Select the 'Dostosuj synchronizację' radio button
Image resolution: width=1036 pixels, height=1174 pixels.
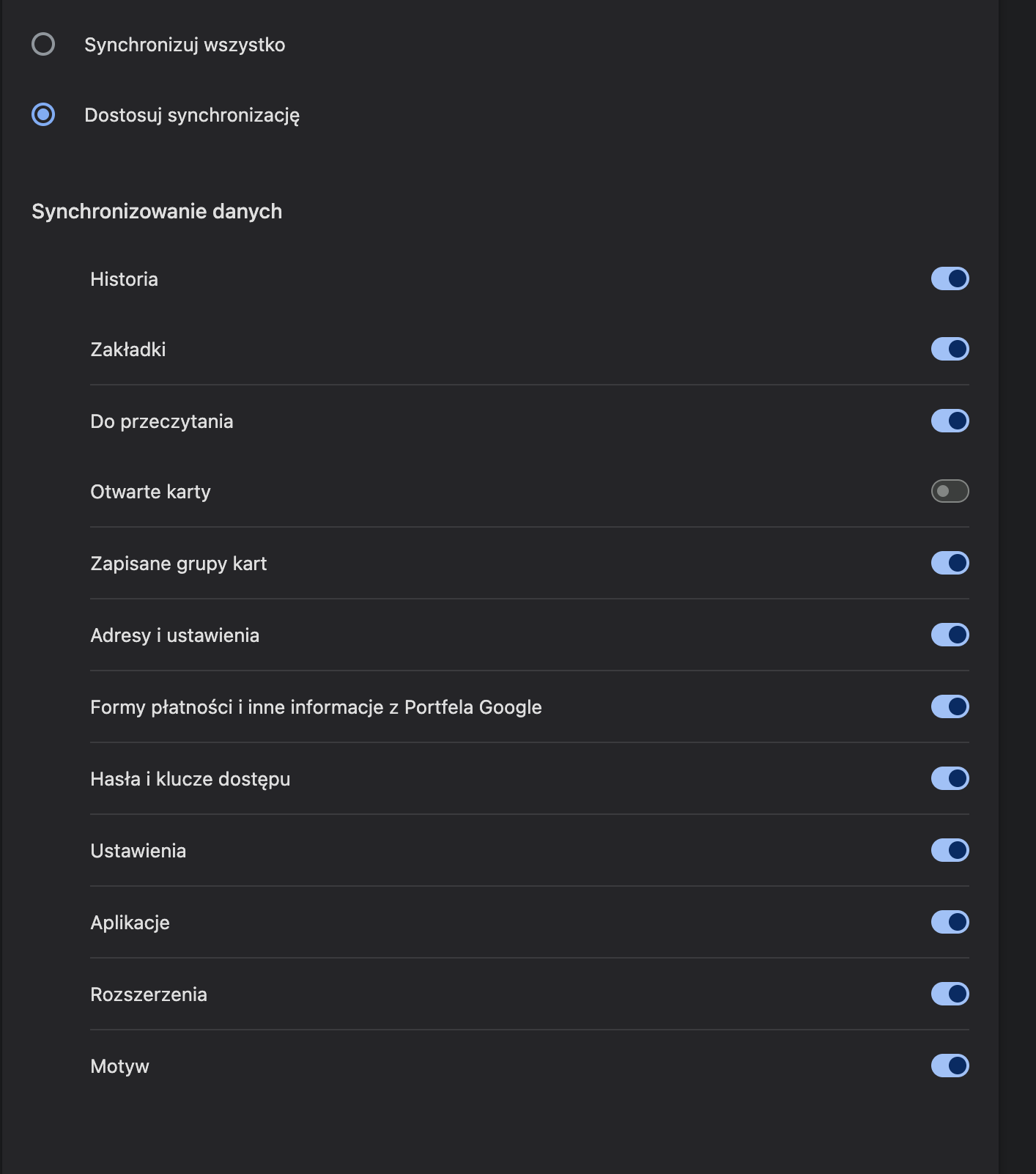(x=43, y=115)
